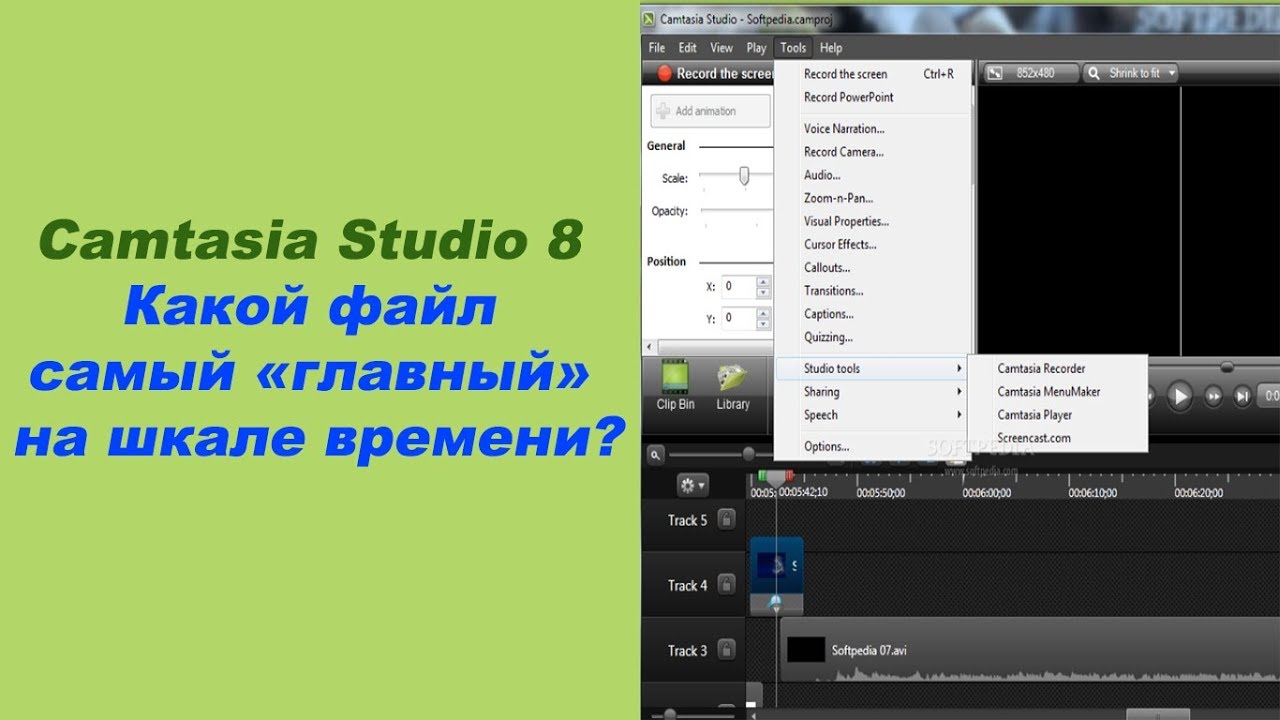
Task: Open the Library panel
Action: (x=732, y=386)
